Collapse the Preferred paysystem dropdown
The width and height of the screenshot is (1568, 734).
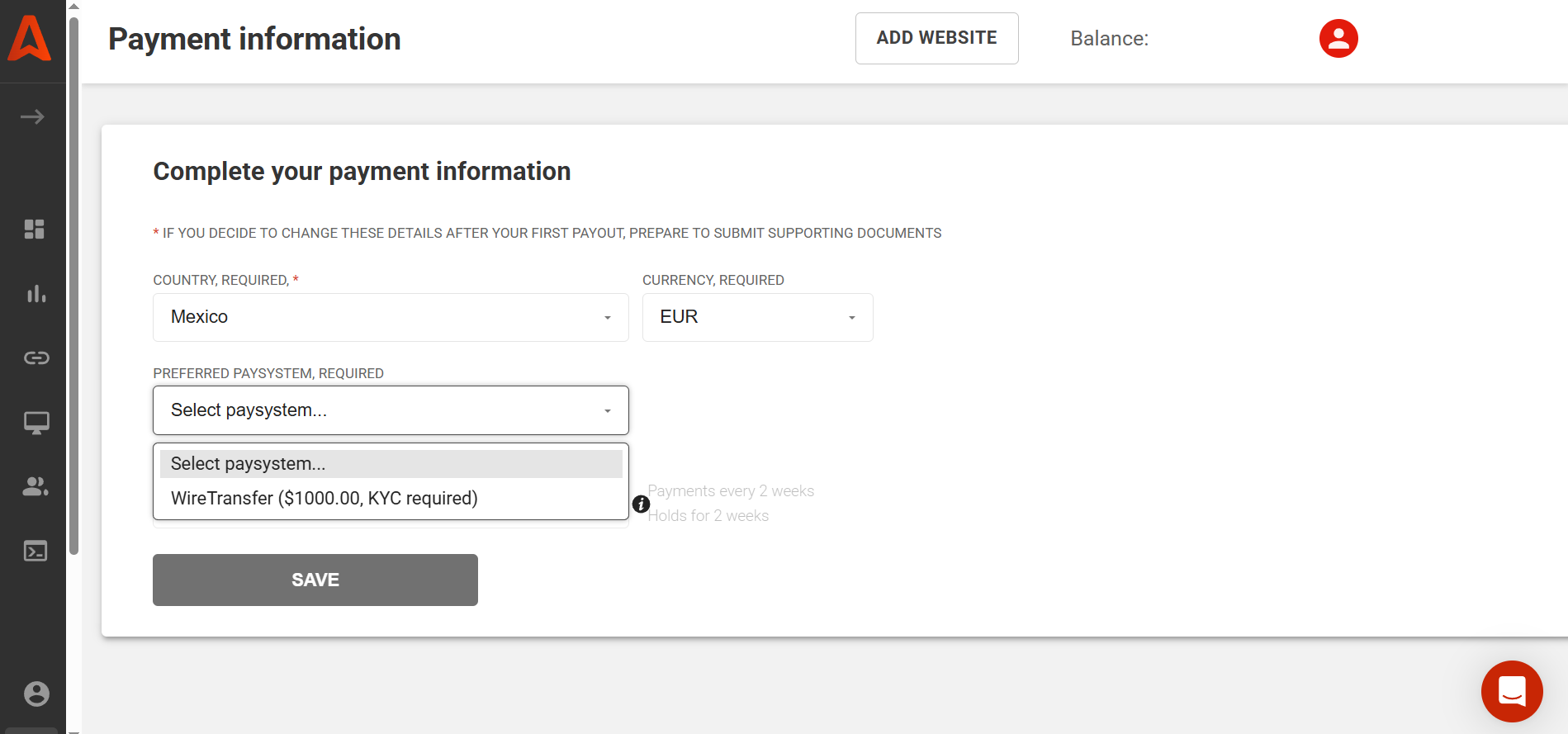click(x=391, y=410)
